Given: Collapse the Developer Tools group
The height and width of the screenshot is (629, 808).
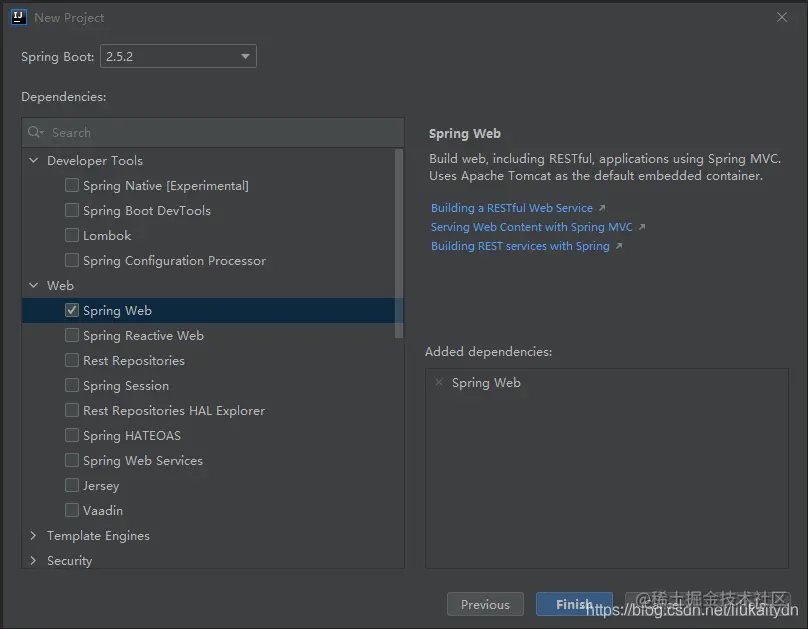Looking at the screenshot, I should pos(33,160).
